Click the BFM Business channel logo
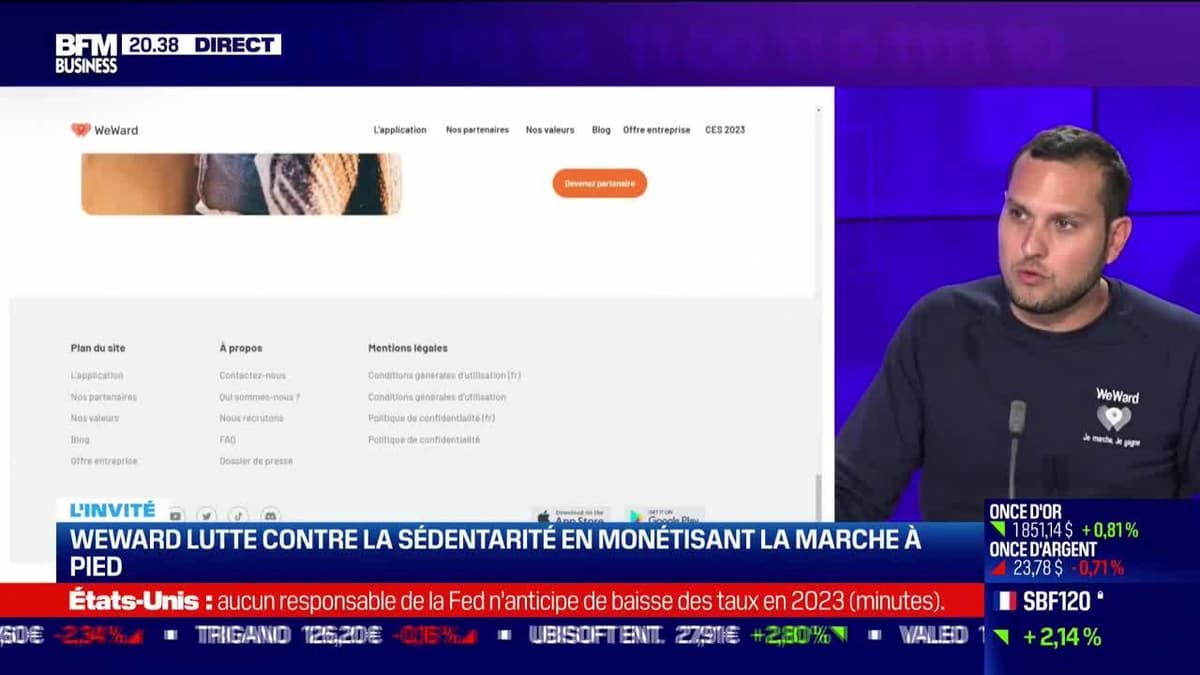Viewport: 1200px width, 675px height. (86, 53)
